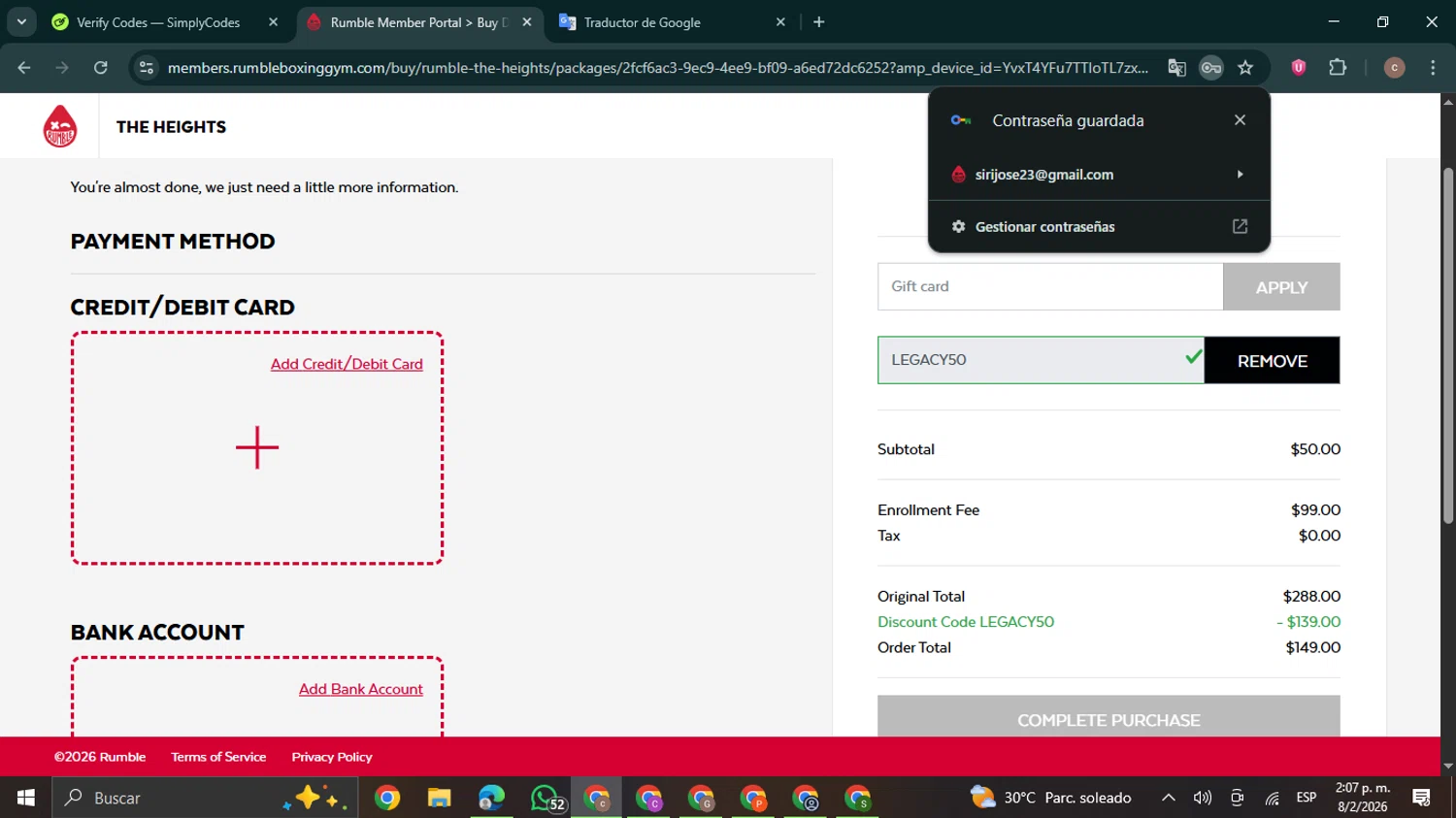Click the Enrollment Fee $99.00 value
1456x818 pixels.
pyautogui.click(x=1315, y=509)
